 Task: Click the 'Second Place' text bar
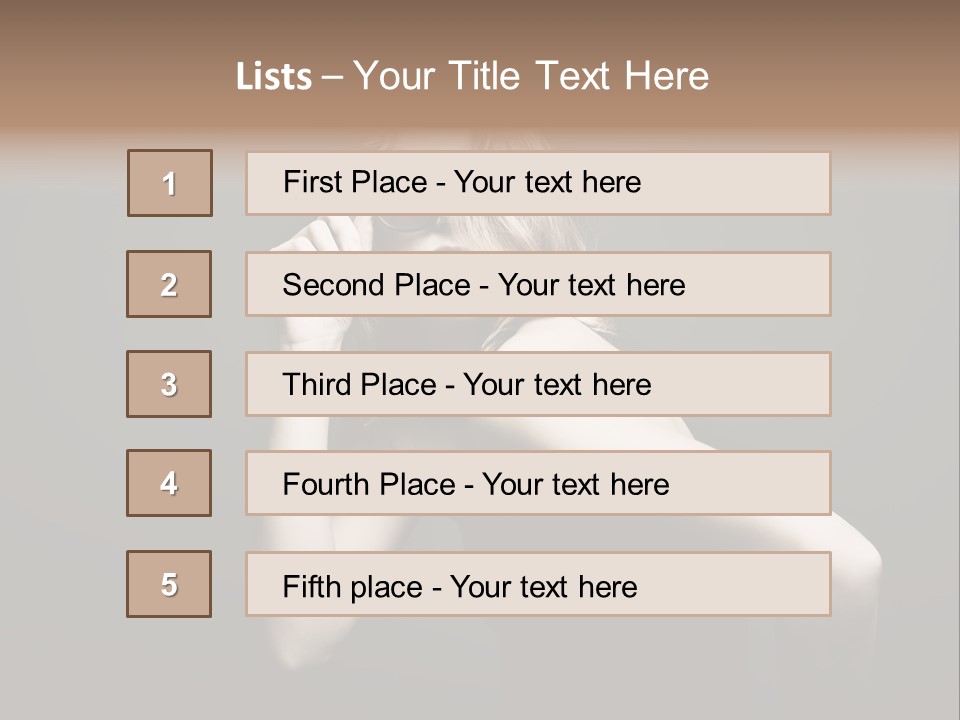pyautogui.click(x=538, y=284)
